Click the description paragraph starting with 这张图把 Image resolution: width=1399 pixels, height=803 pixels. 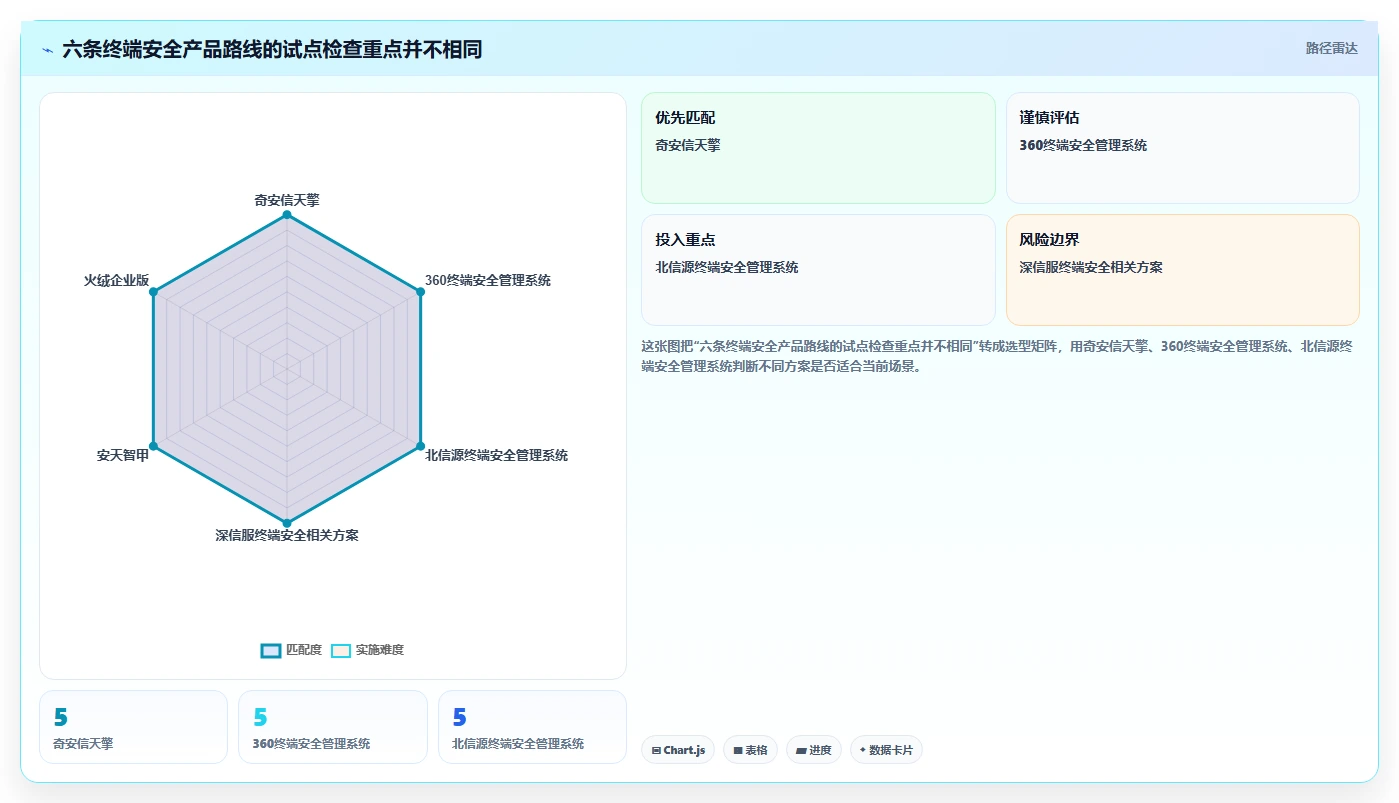coord(998,356)
